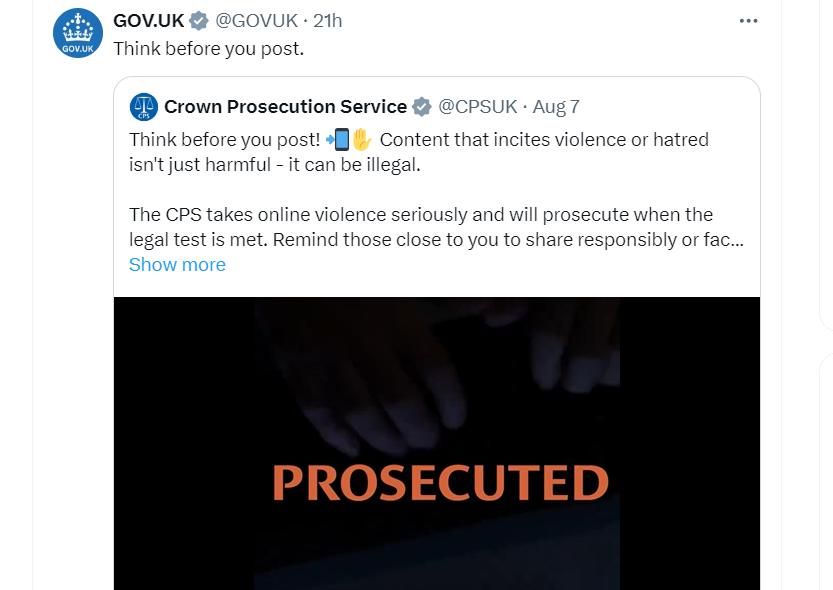Play the PROSECUTED video thumbnail
The image size is (833, 590).
[437, 443]
